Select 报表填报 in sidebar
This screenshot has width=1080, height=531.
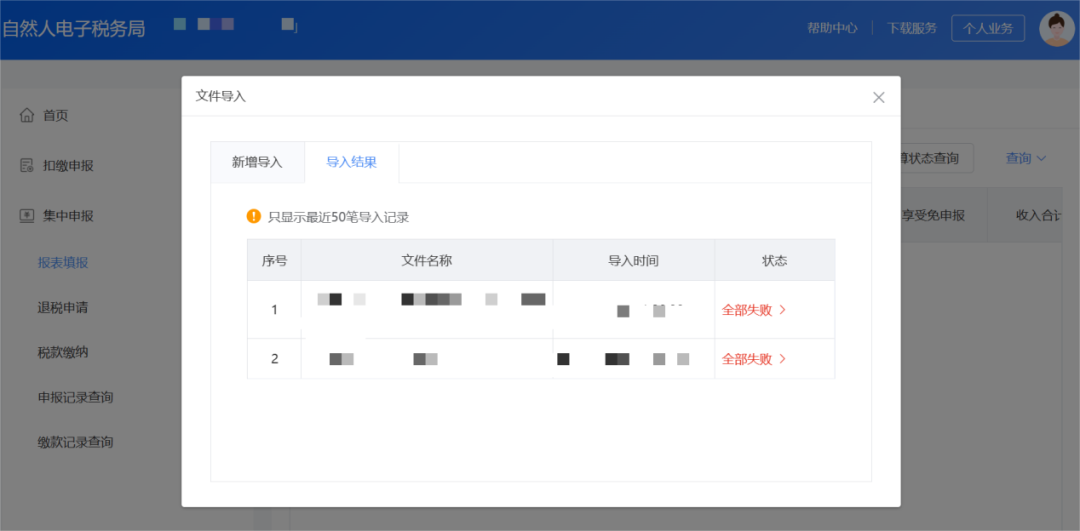coord(63,262)
